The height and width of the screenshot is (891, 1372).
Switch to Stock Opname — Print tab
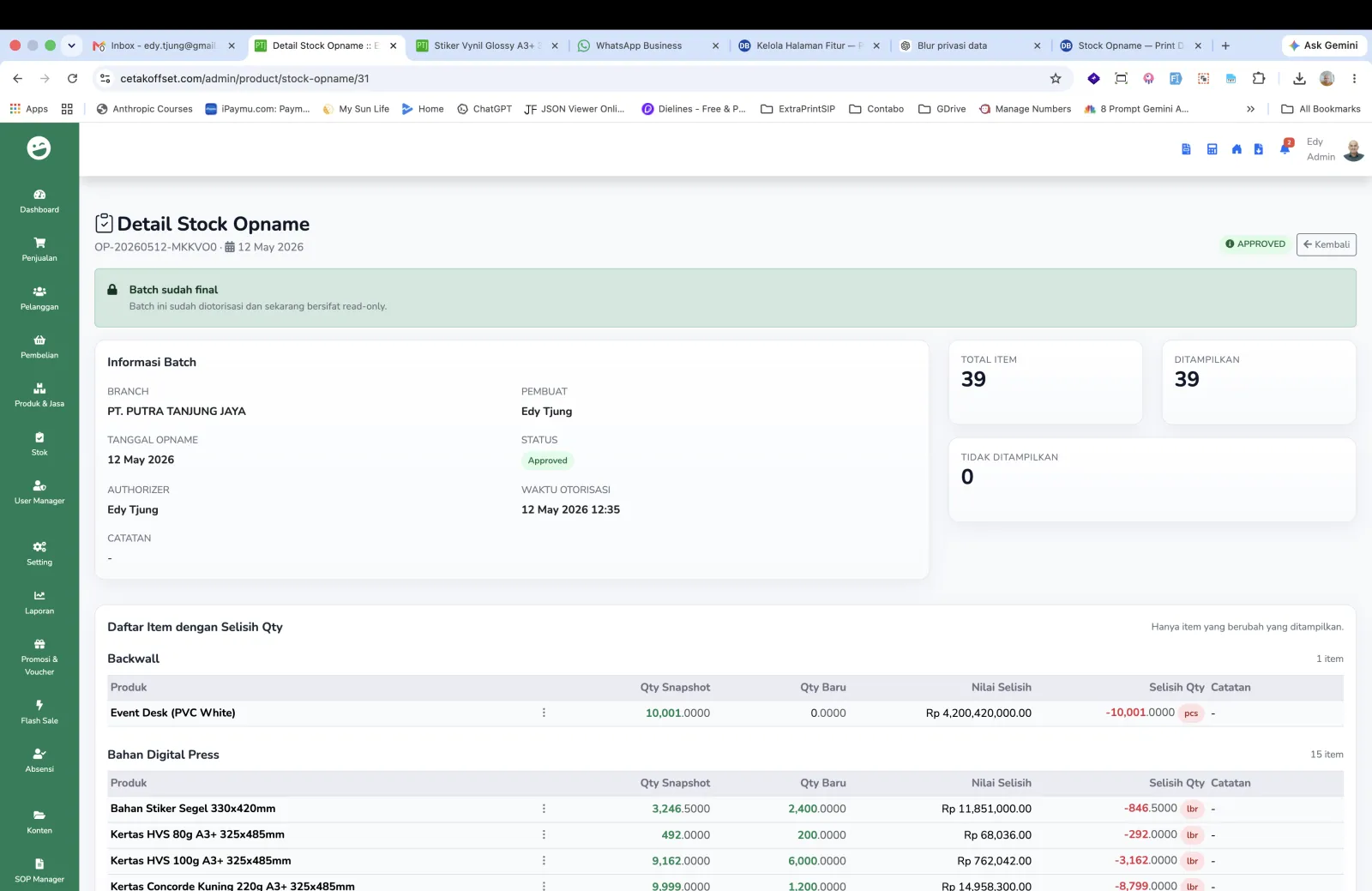pos(1130,45)
